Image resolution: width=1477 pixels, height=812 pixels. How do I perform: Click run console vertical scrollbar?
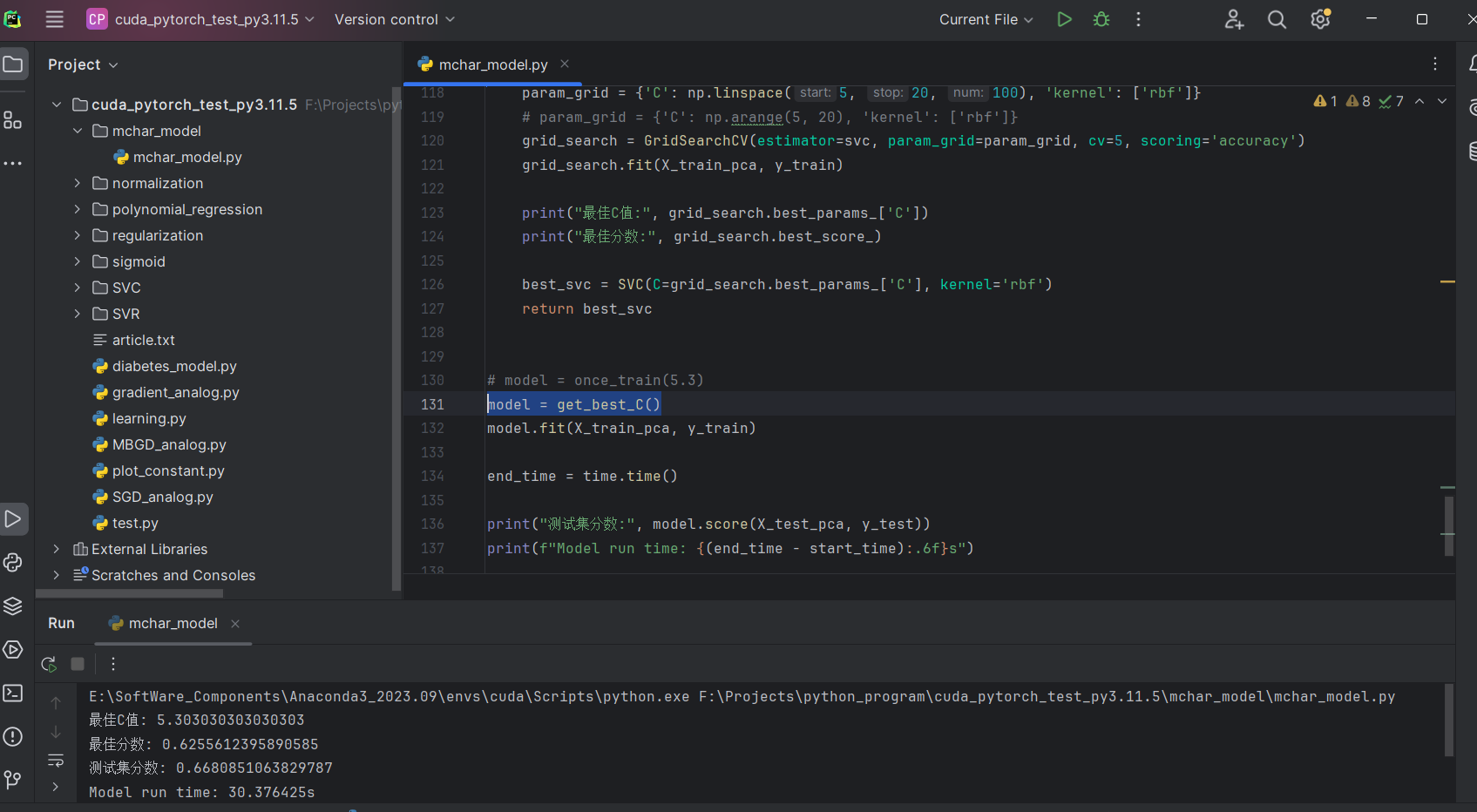click(1449, 720)
